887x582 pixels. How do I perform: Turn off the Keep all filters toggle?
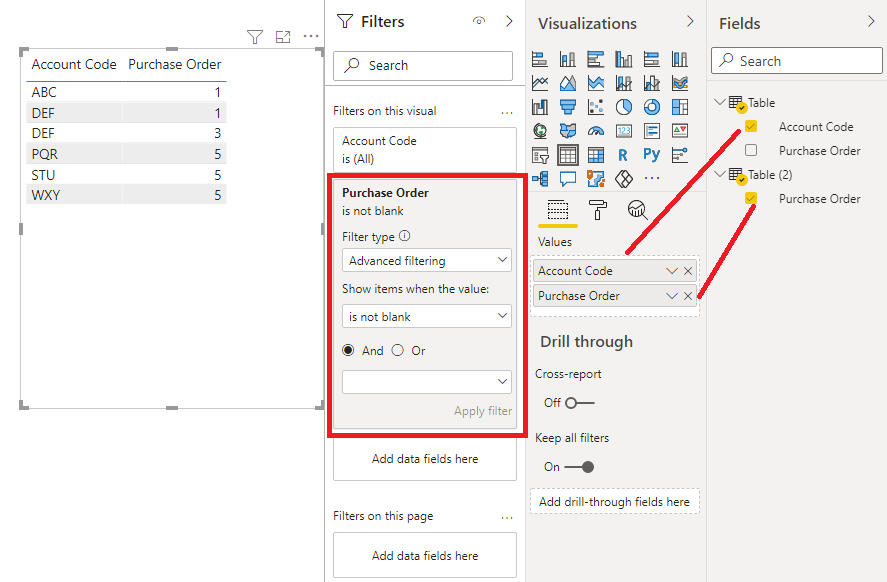pyautogui.click(x=579, y=467)
